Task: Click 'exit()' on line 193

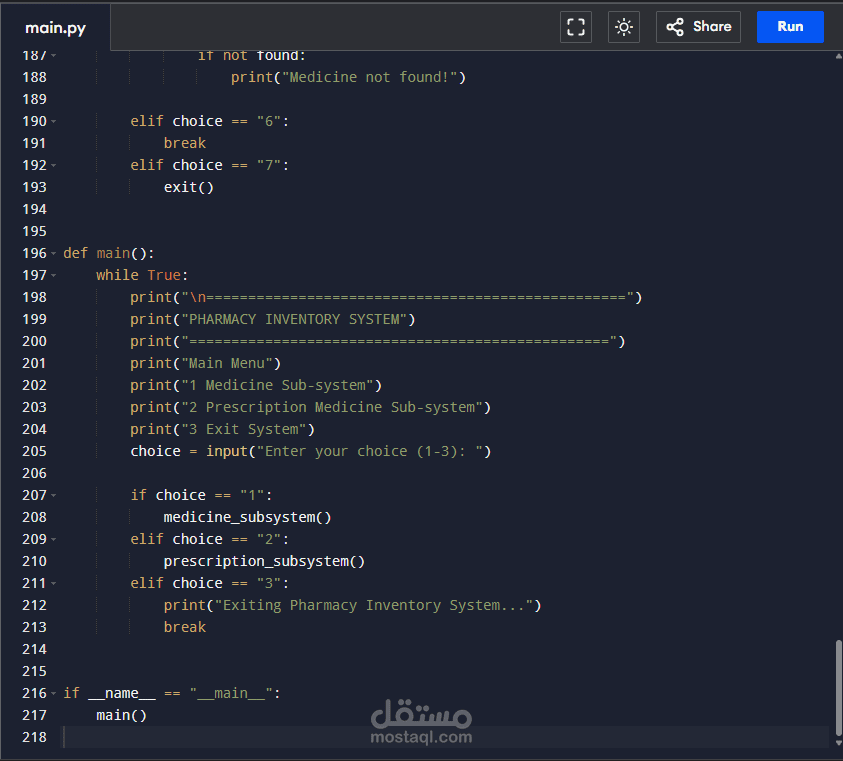Action: coord(189,187)
